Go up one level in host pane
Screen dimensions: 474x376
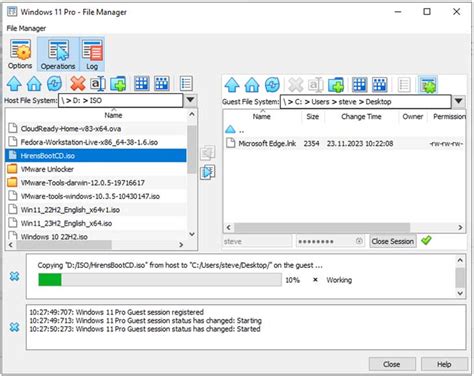tap(14, 84)
